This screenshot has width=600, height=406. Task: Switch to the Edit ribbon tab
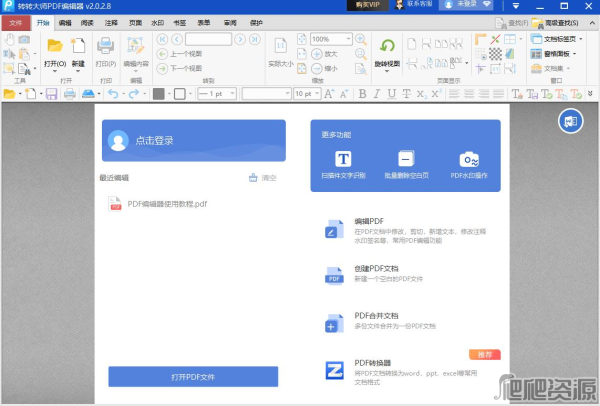coord(65,23)
